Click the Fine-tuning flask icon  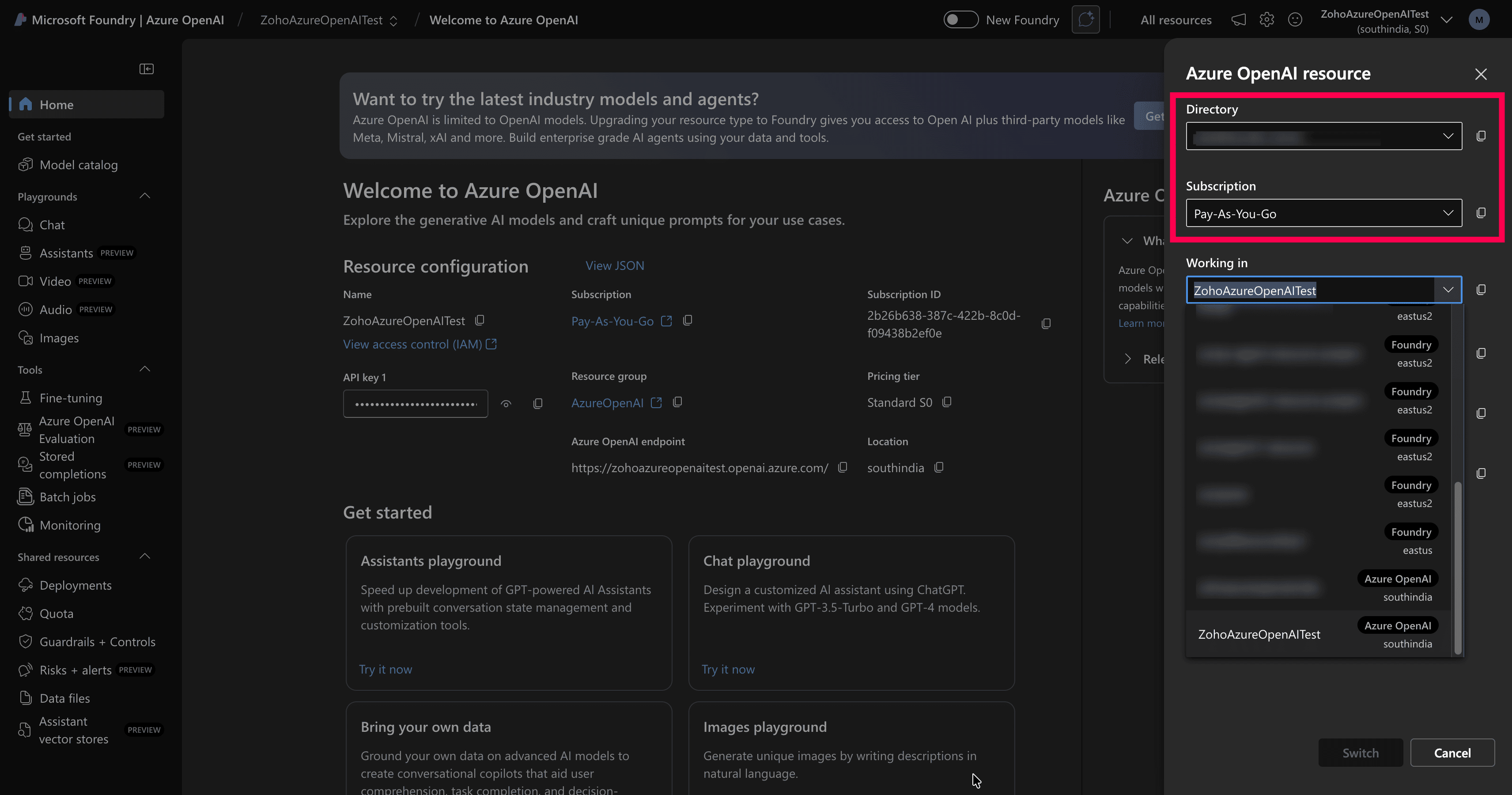point(25,397)
